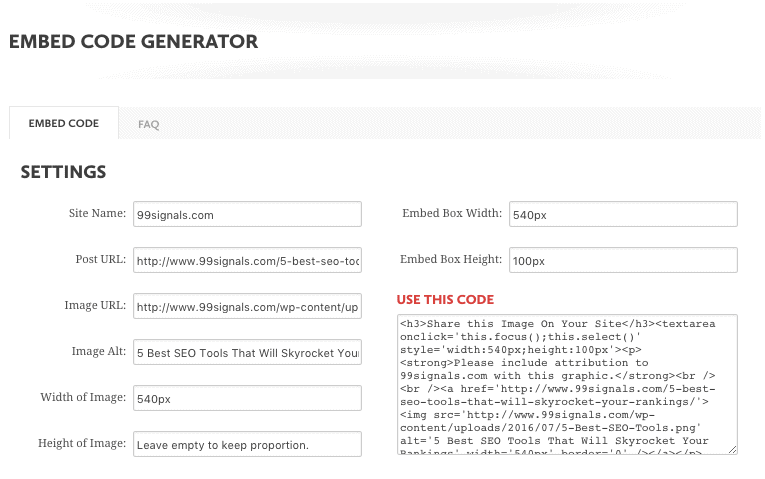Click the Width of Image label
The height and width of the screenshot is (479, 765).
tap(83, 397)
